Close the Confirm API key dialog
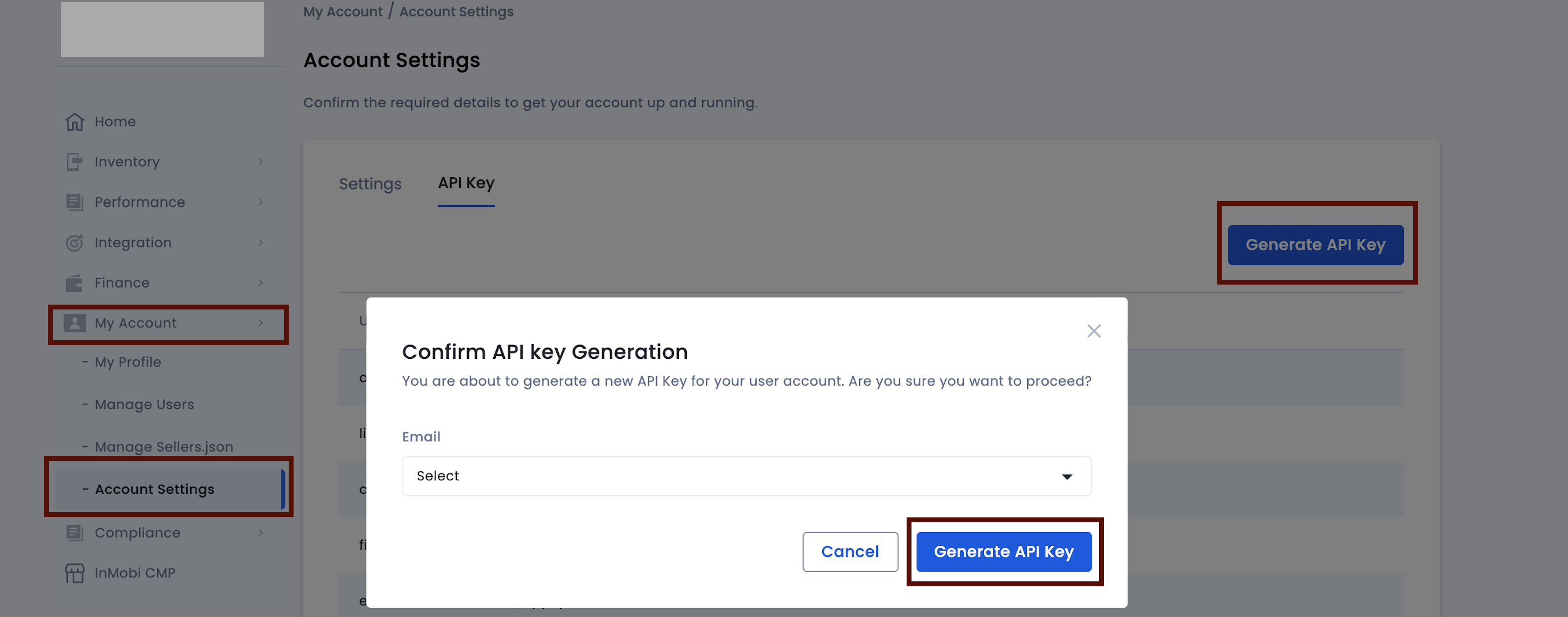The width and height of the screenshot is (1568, 617). (1093, 331)
